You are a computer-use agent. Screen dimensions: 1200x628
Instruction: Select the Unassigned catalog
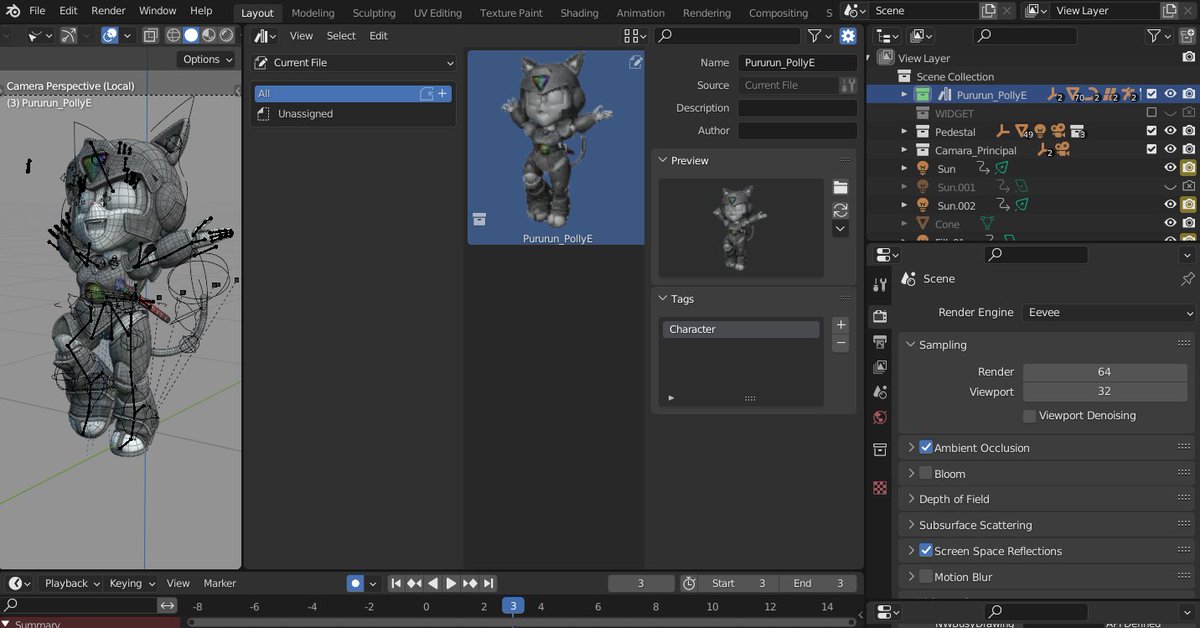pos(354,114)
